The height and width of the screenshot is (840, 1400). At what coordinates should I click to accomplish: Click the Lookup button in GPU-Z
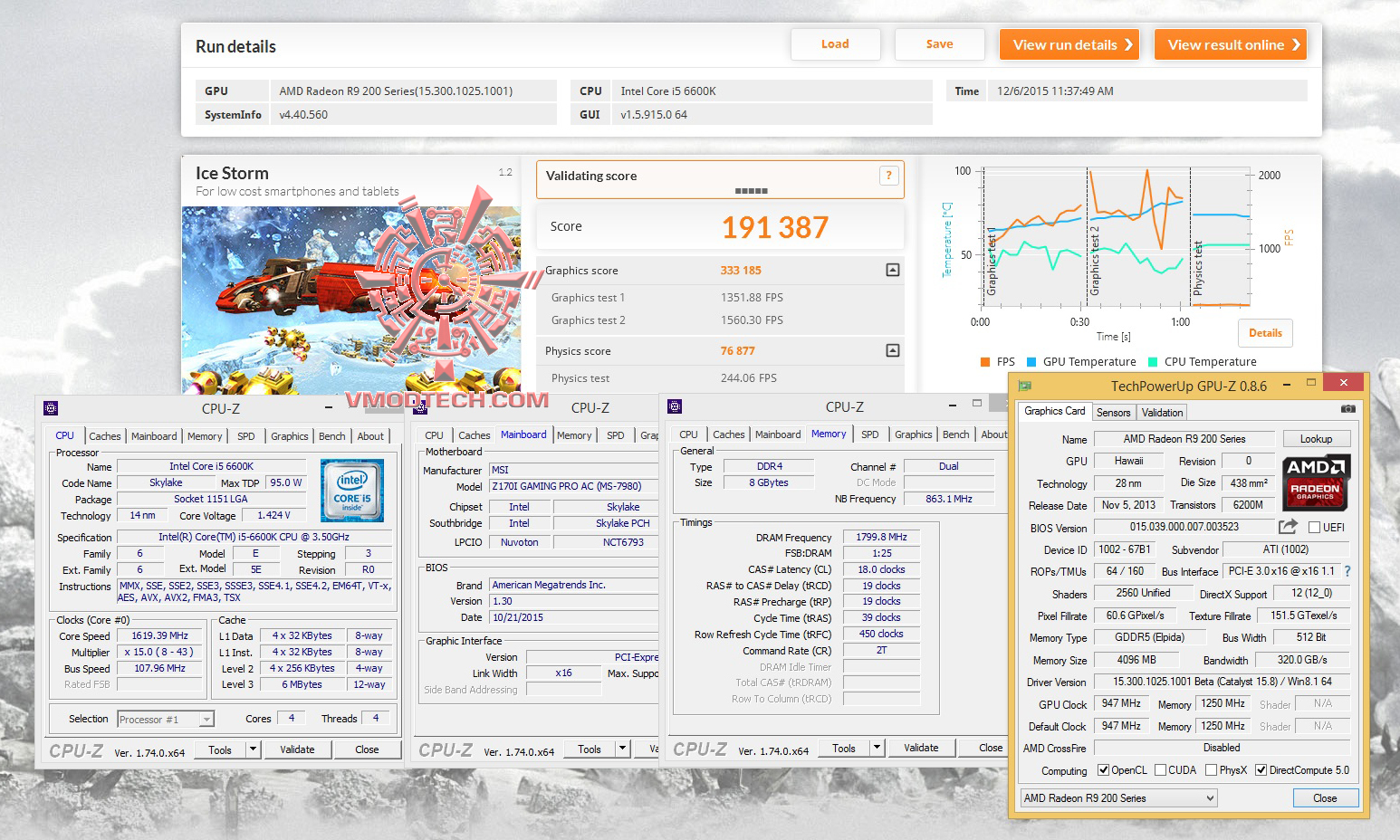1316,439
